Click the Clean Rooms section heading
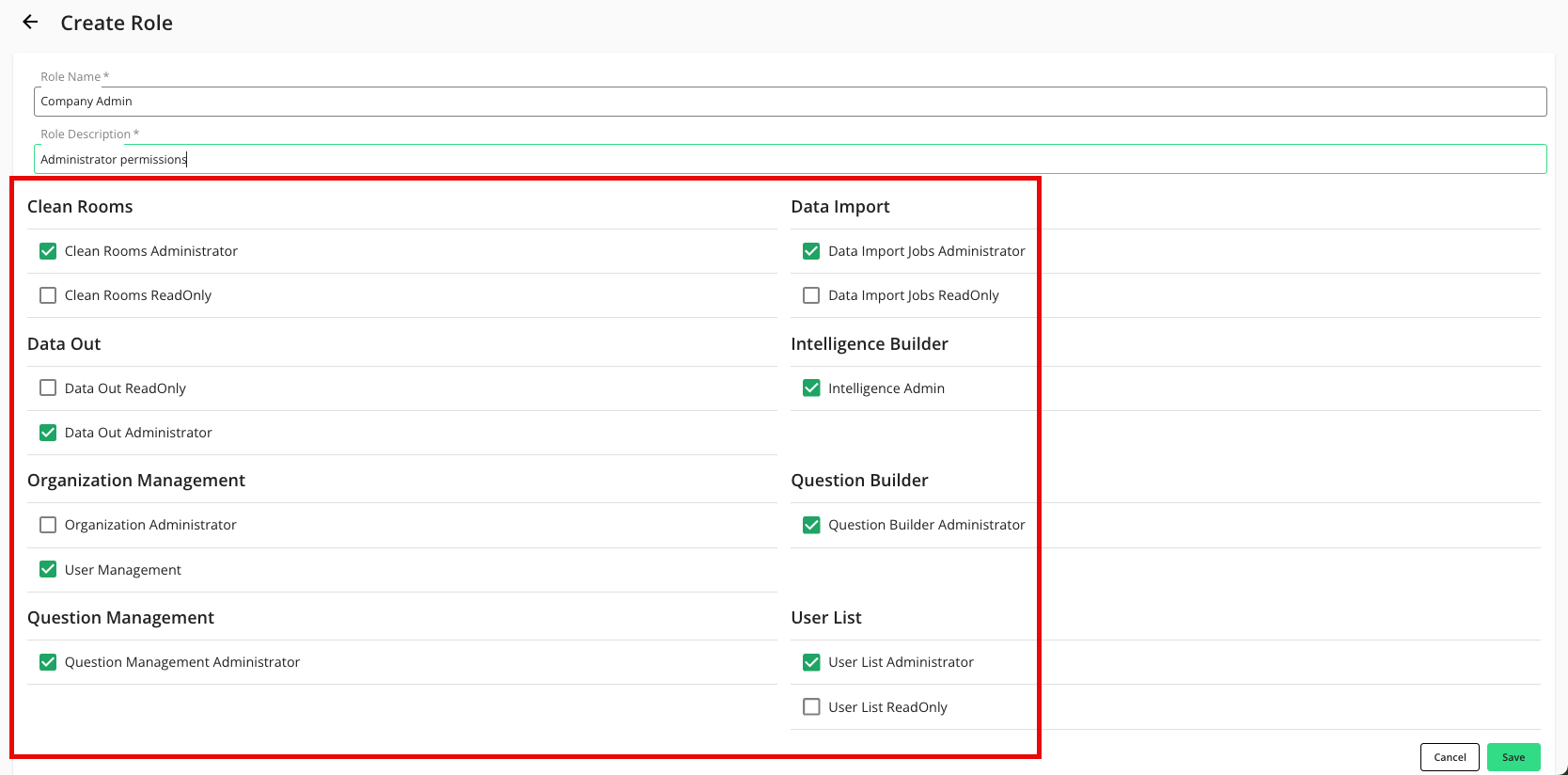Screen dimensions: 1568x775 (x=80, y=207)
